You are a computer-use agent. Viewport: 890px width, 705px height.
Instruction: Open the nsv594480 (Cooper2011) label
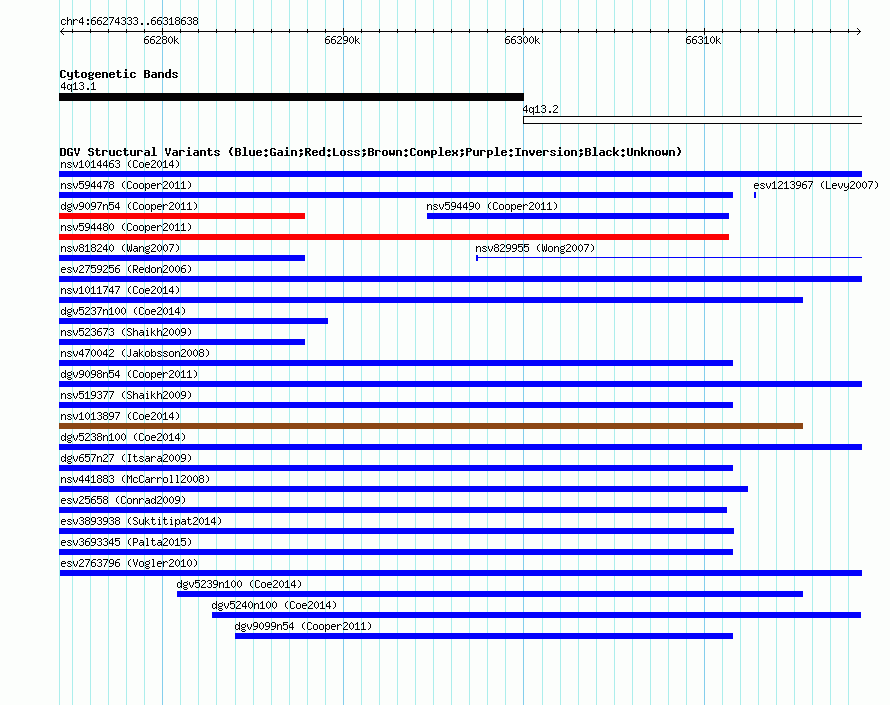click(x=126, y=227)
